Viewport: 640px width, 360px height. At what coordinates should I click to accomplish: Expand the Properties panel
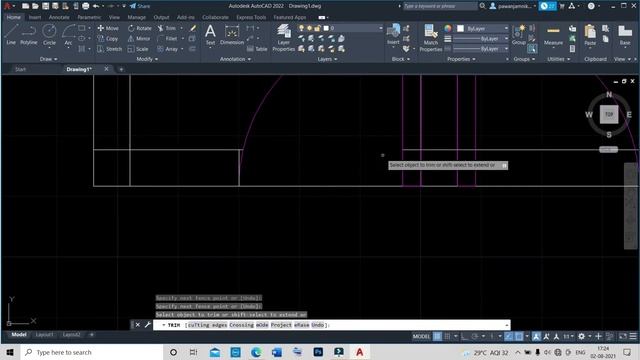tap(461, 59)
